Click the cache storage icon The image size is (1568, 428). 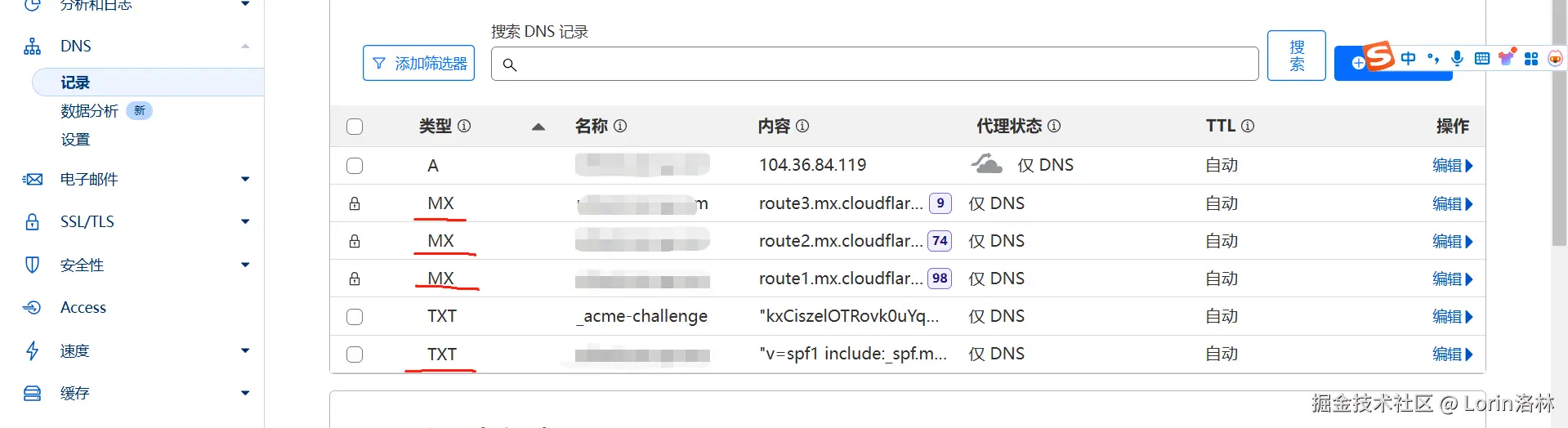(33, 394)
